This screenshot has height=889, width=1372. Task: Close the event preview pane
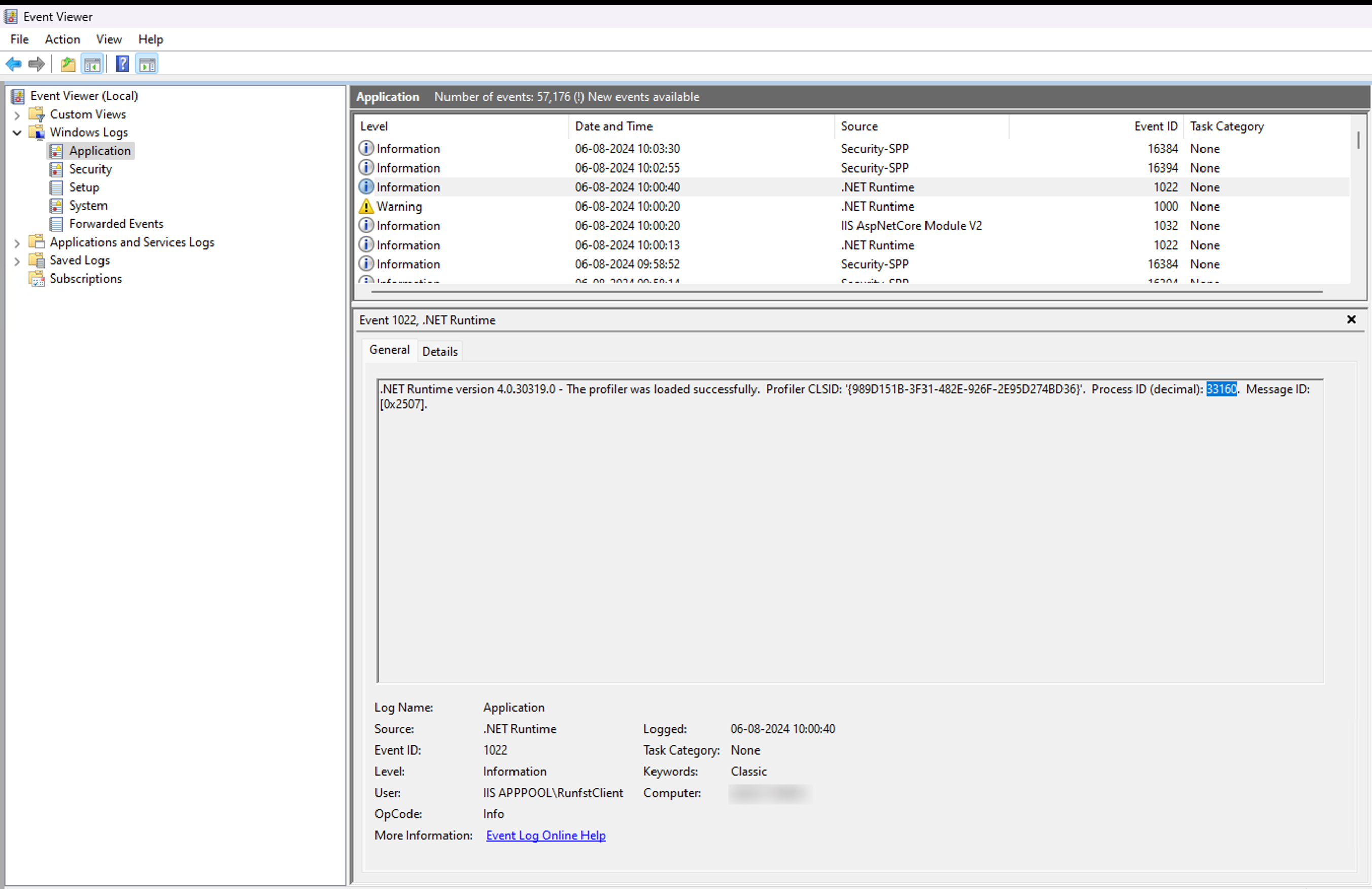(x=1351, y=319)
